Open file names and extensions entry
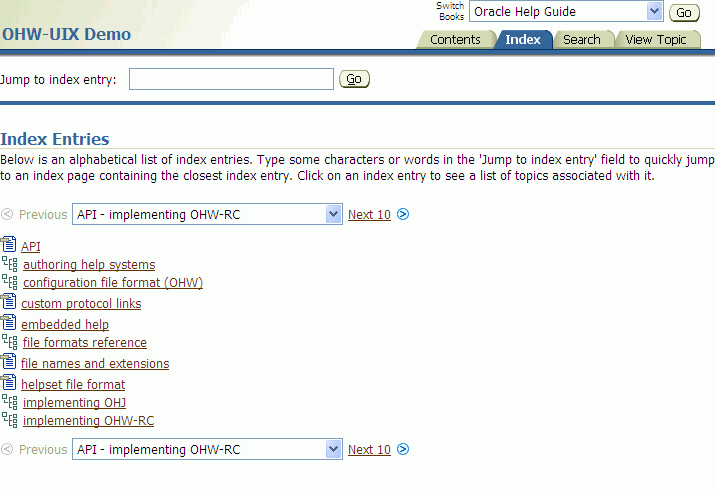Viewport: 715px width, 494px height. pyautogui.click(x=95, y=364)
